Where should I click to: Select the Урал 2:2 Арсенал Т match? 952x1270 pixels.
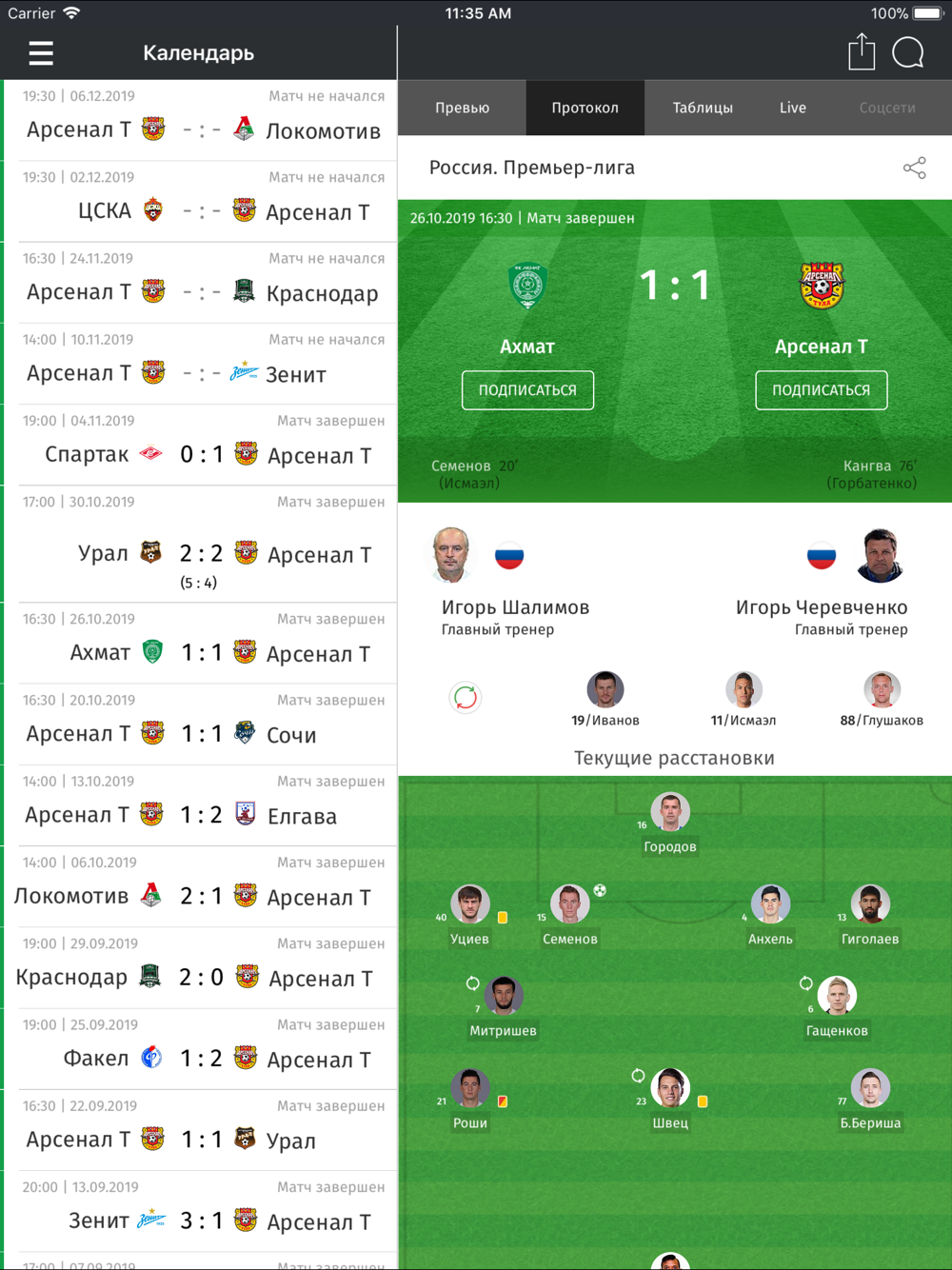point(200,545)
